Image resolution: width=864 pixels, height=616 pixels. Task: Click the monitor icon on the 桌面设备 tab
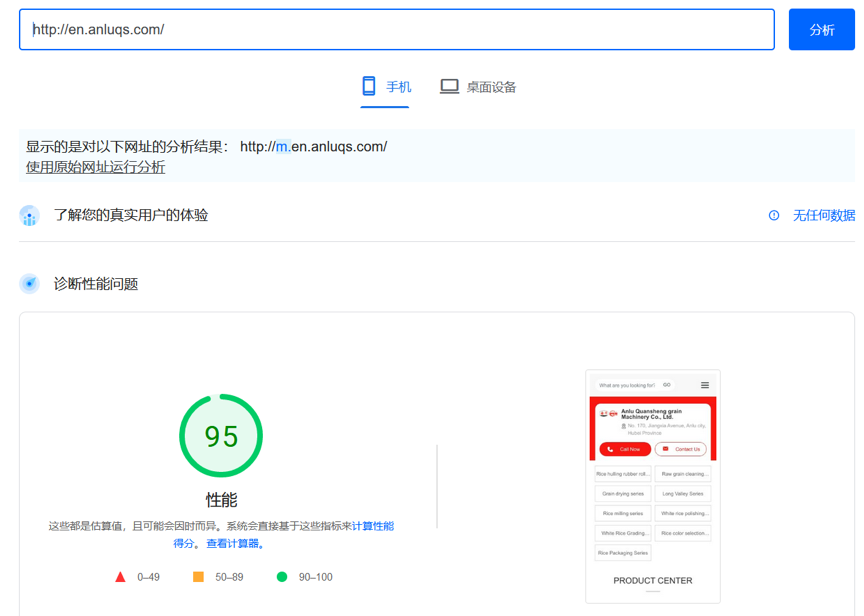449,86
